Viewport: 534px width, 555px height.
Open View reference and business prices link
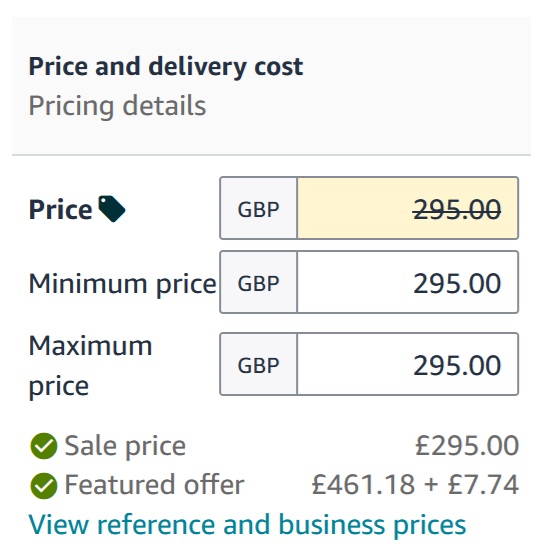(x=247, y=525)
